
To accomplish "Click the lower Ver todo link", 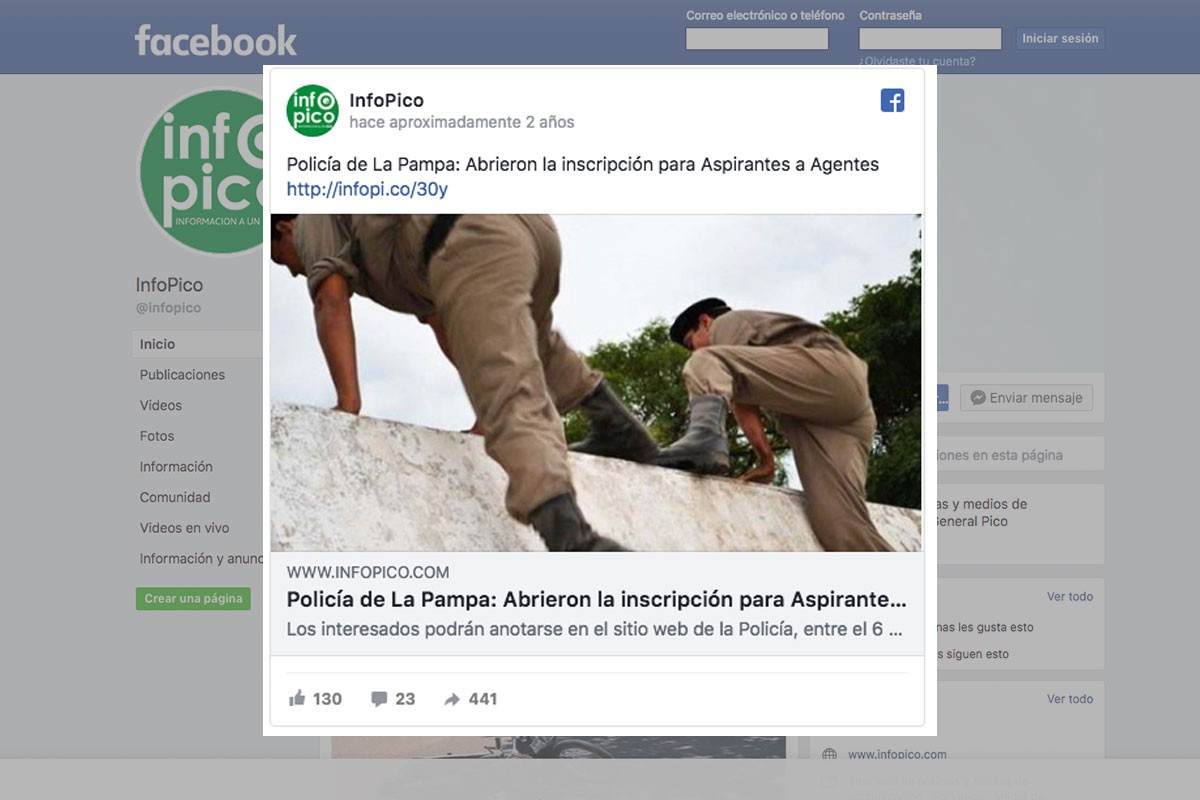I will [x=1070, y=699].
